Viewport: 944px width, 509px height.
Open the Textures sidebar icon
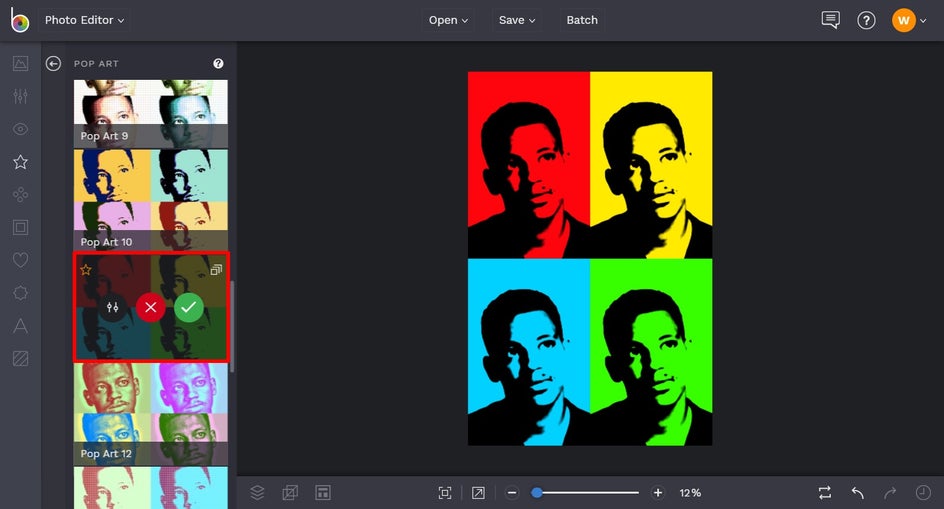click(20, 358)
